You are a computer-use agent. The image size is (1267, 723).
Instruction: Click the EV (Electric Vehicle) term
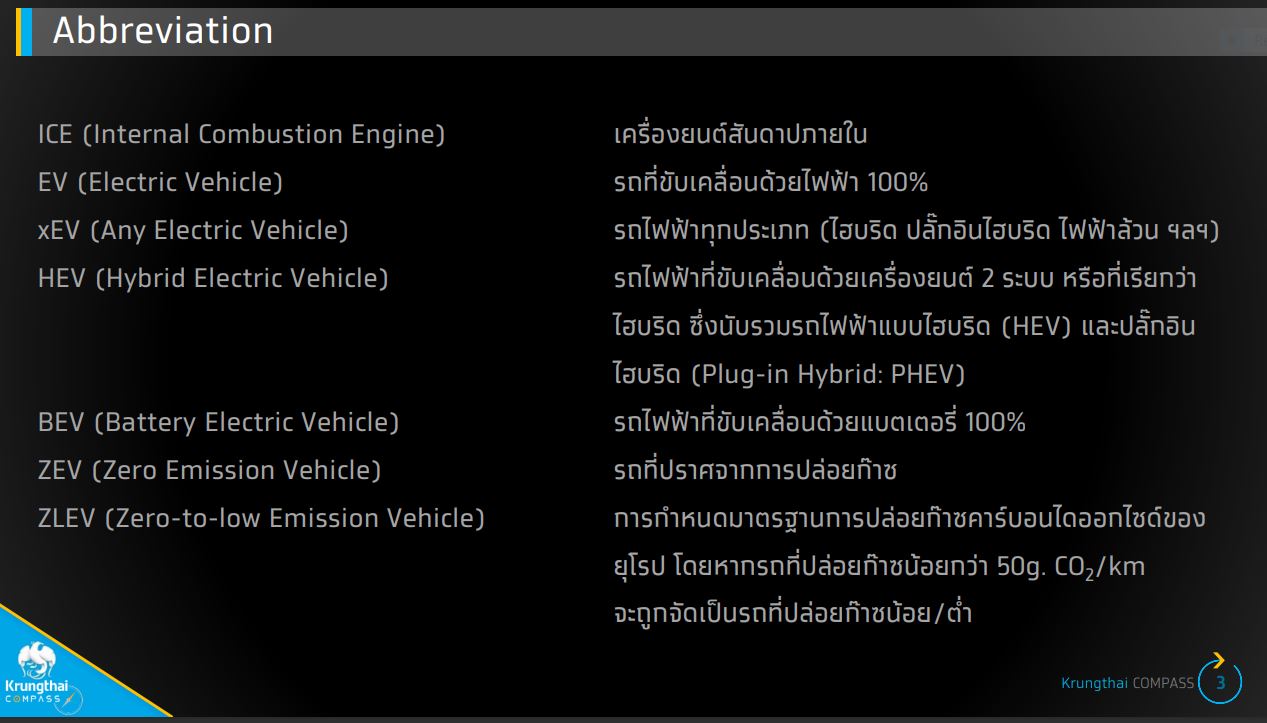pyautogui.click(x=160, y=182)
